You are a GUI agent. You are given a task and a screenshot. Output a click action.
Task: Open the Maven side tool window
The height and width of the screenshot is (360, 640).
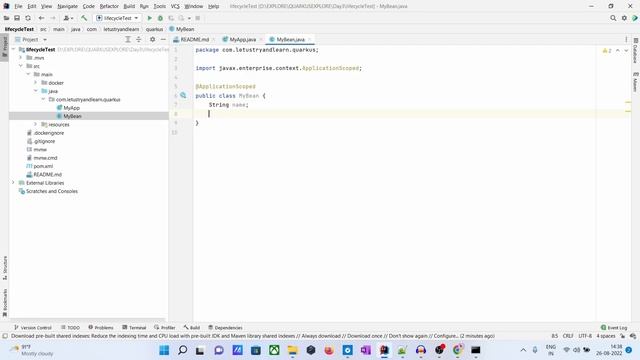pos(635,82)
